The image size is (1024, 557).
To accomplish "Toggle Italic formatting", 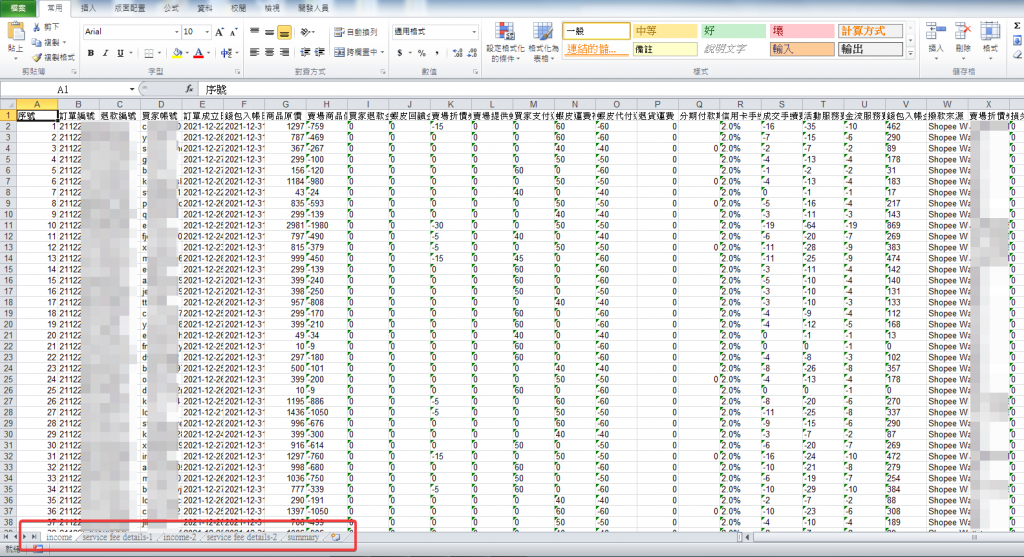I will coord(106,53).
